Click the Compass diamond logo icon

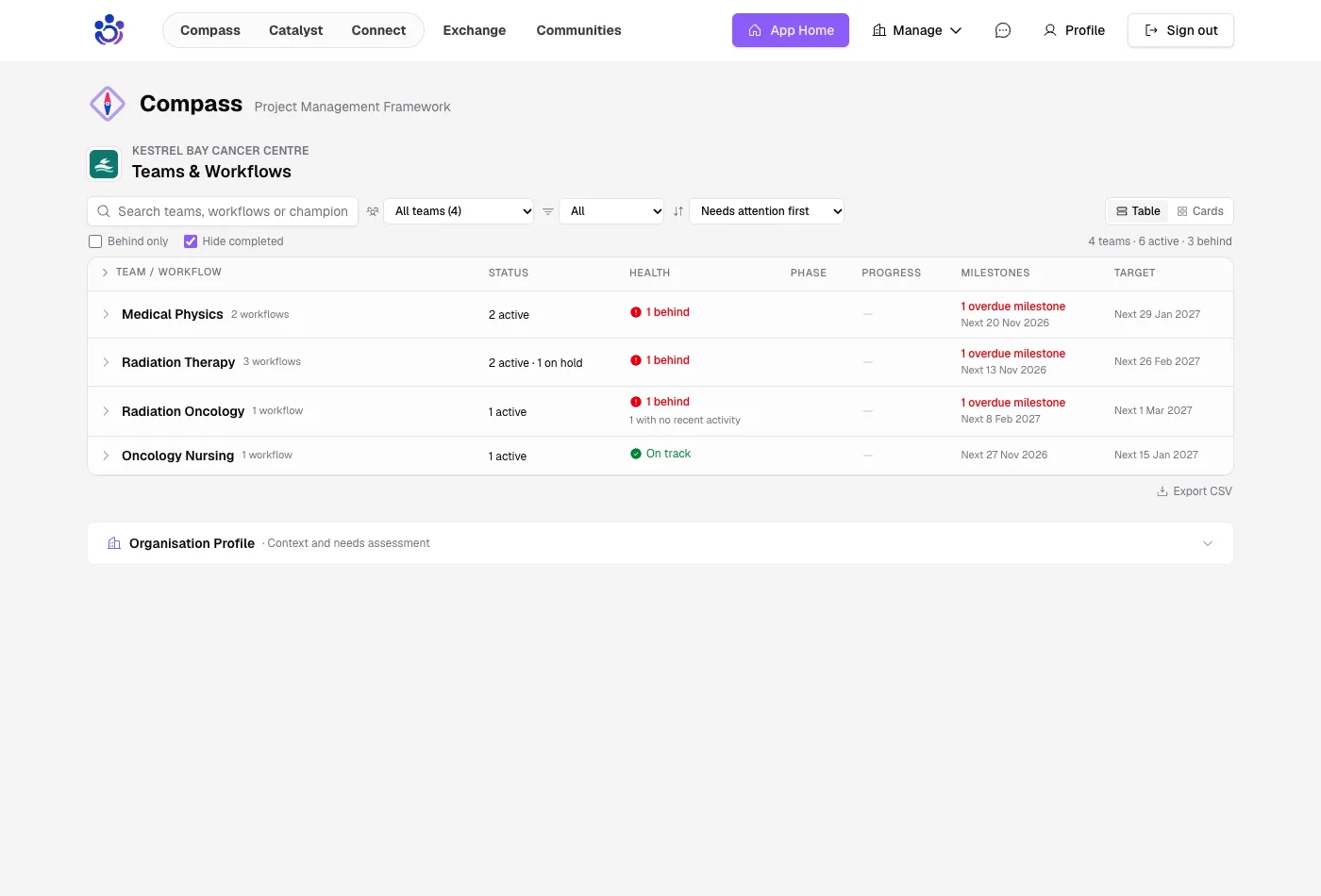pyautogui.click(x=108, y=104)
